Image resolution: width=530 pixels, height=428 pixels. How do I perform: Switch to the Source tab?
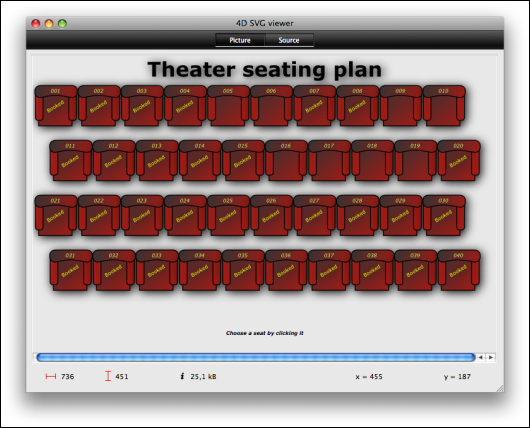(289, 40)
